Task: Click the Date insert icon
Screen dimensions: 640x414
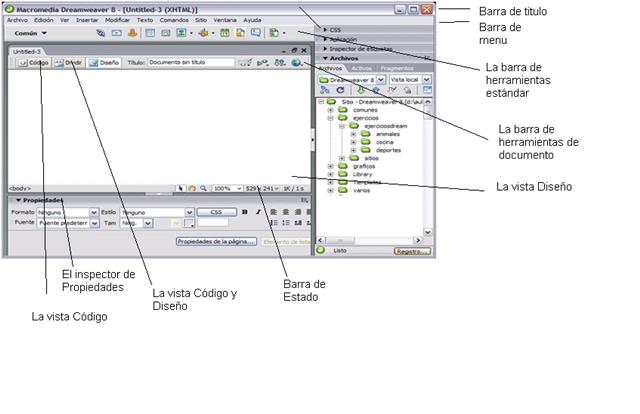Action: click(224, 33)
